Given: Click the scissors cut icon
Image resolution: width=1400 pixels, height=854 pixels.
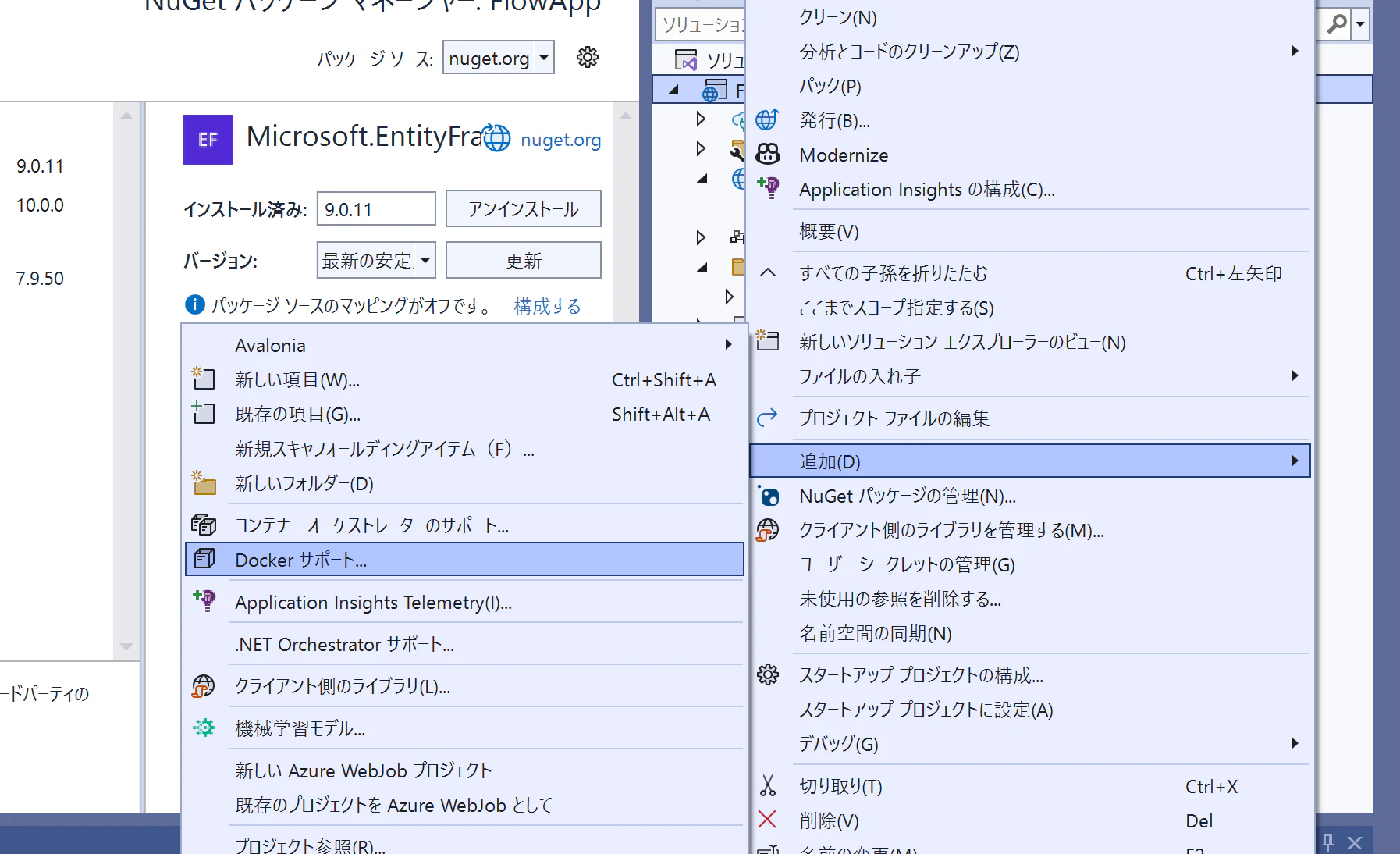Looking at the screenshot, I should tap(768, 786).
